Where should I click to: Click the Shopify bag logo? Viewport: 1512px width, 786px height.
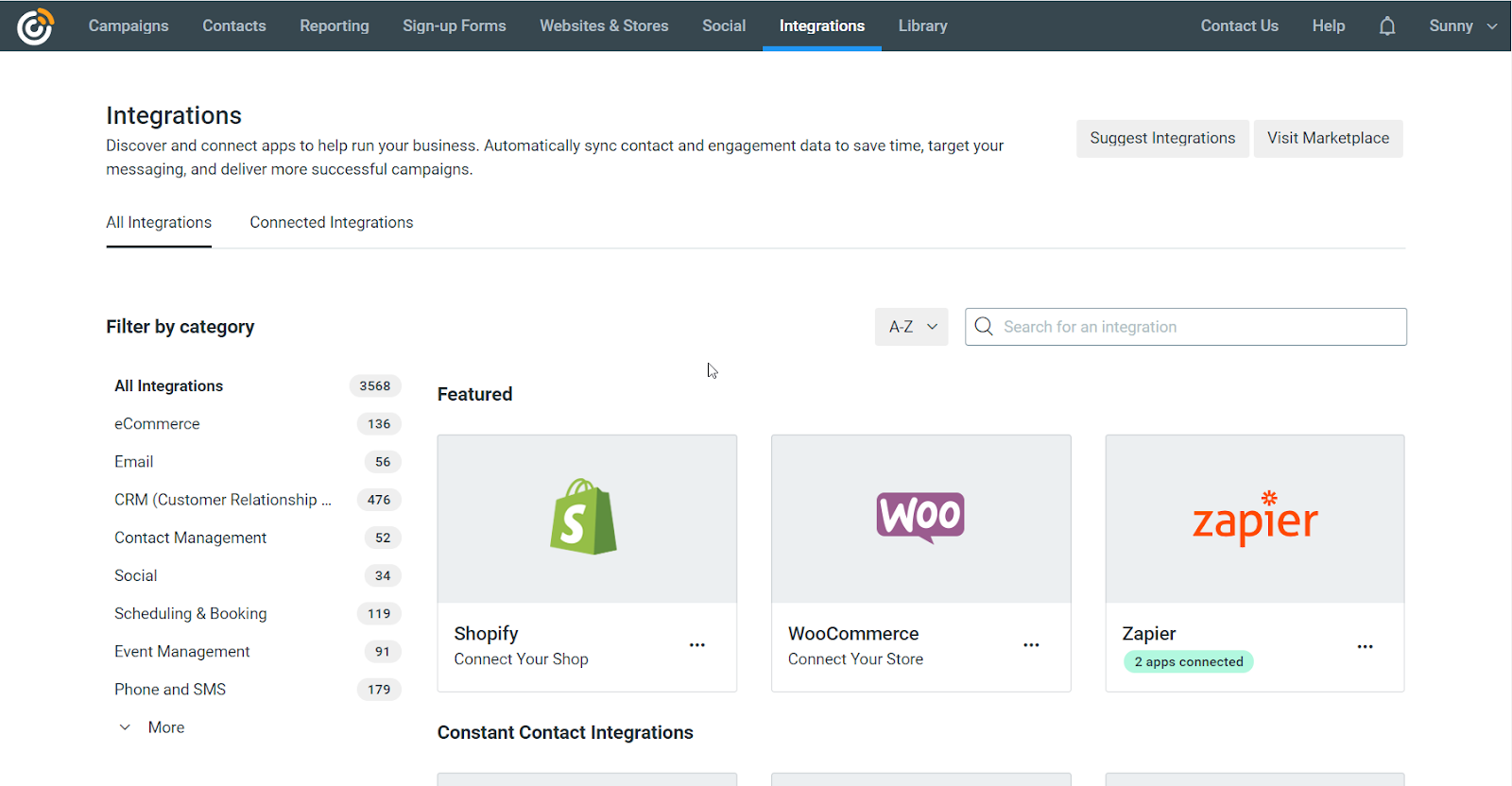[583, 517]
